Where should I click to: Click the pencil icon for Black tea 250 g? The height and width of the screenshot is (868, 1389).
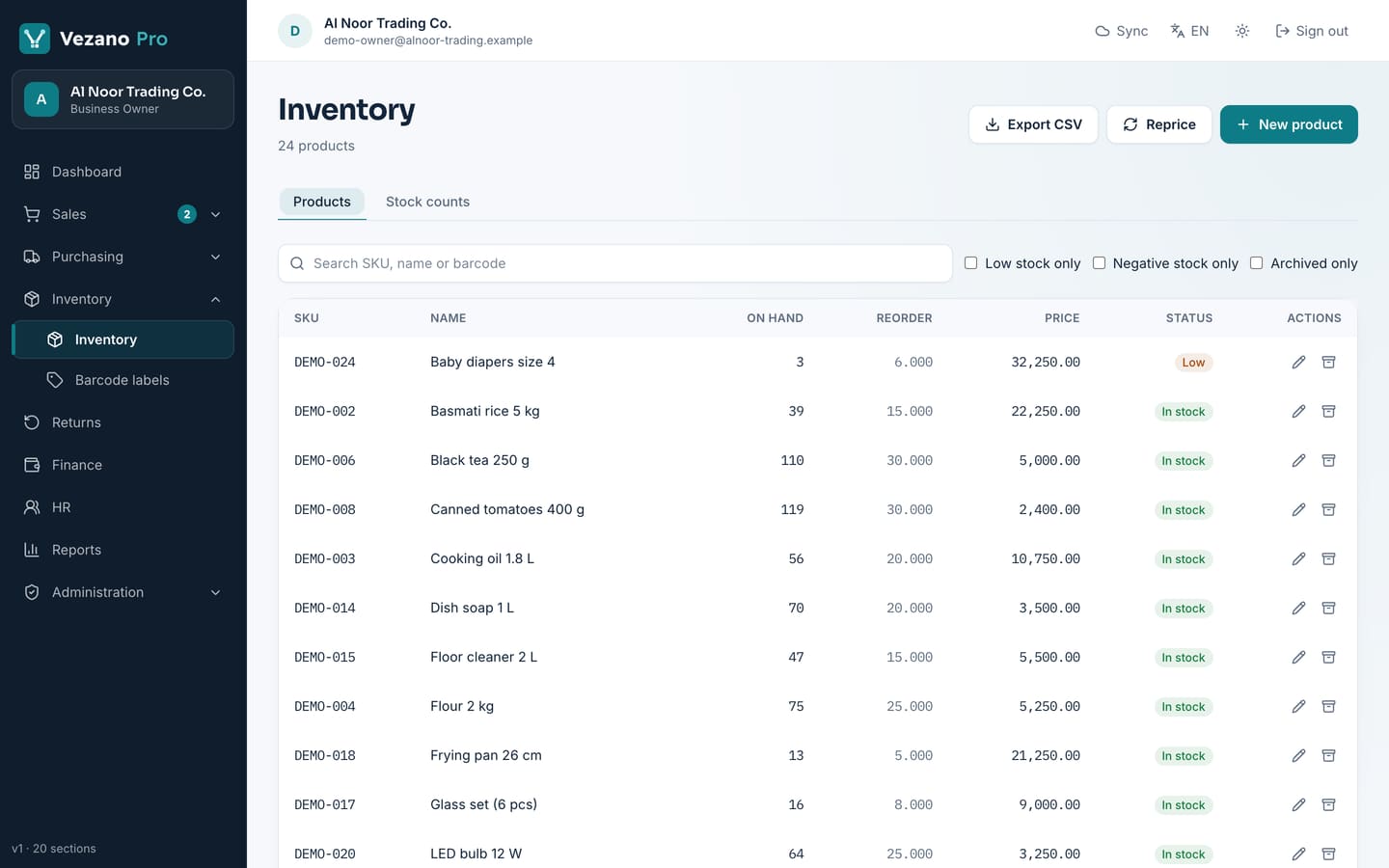click(1298, 461)
